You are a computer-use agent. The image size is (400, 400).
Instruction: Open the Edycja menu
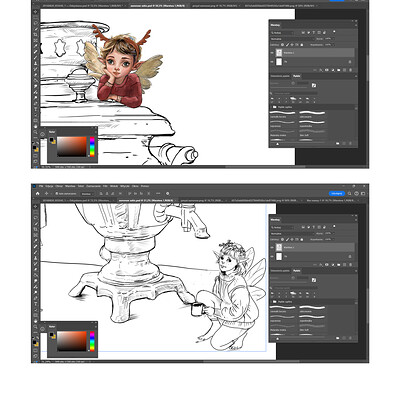click(x=49, y=186)
